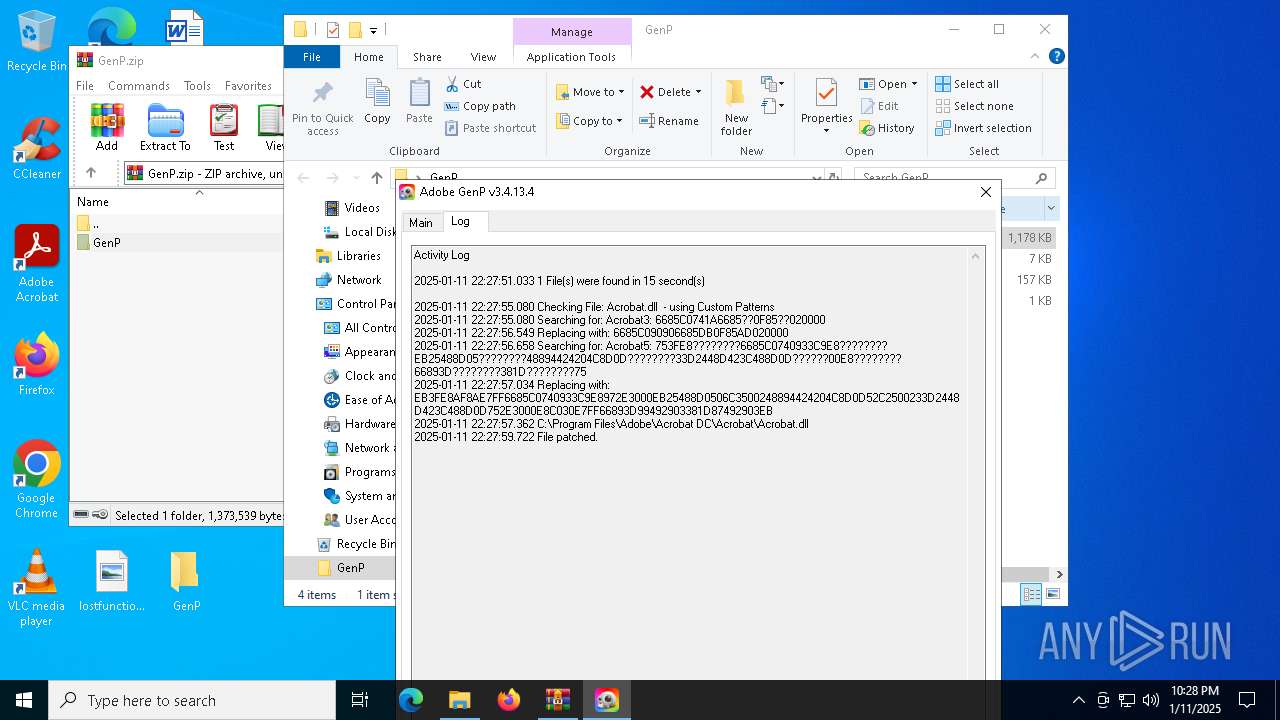Click volume icon in system tray
Viewport: 1280px width, 720px height.
click(x=1151, y=700)
